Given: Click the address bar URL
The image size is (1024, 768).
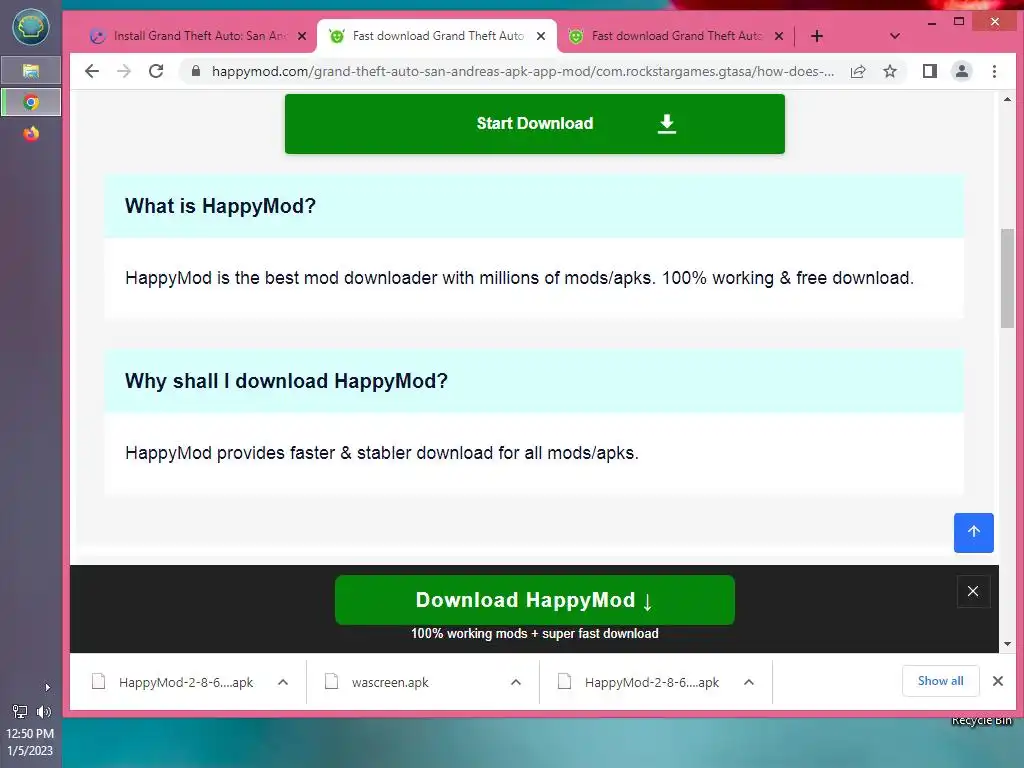Looking at the screenshot, I should tap(522, 71).
